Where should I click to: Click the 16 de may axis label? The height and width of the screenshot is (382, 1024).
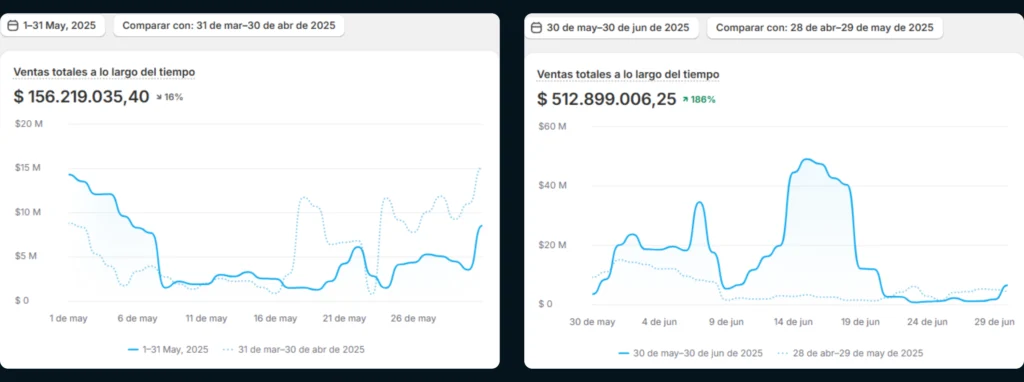point(276,319)
